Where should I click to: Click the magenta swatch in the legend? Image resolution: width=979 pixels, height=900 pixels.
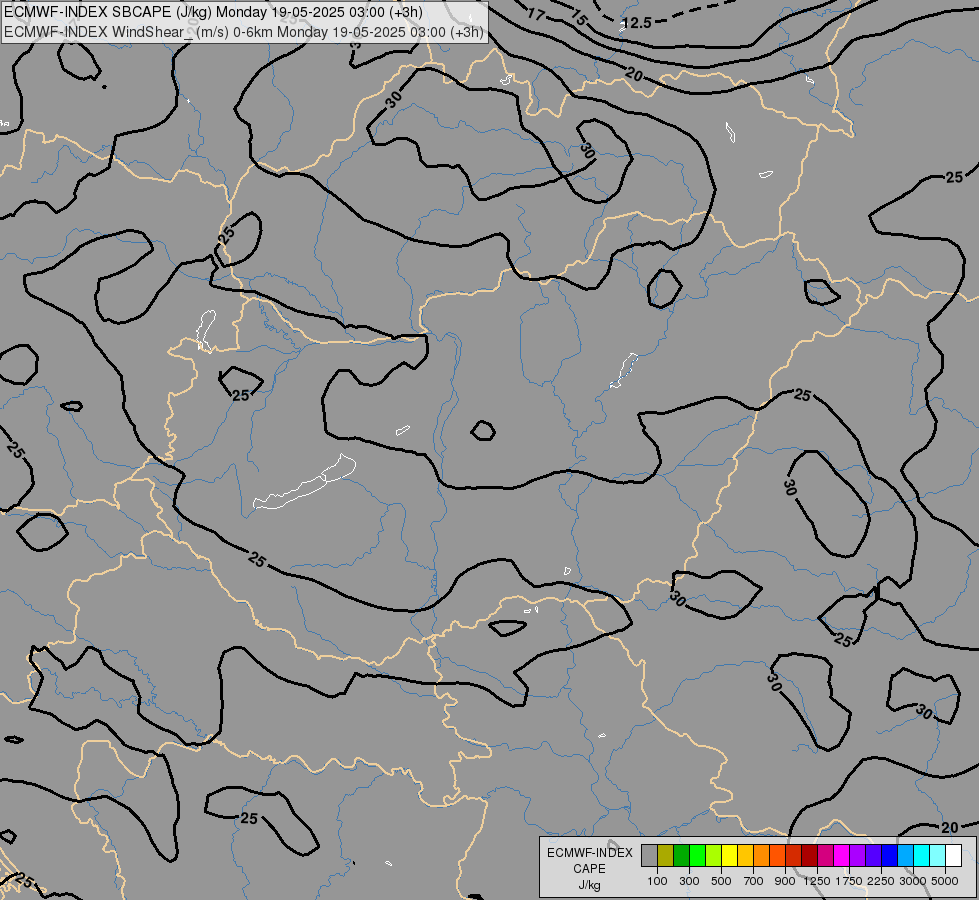(842, 856)
